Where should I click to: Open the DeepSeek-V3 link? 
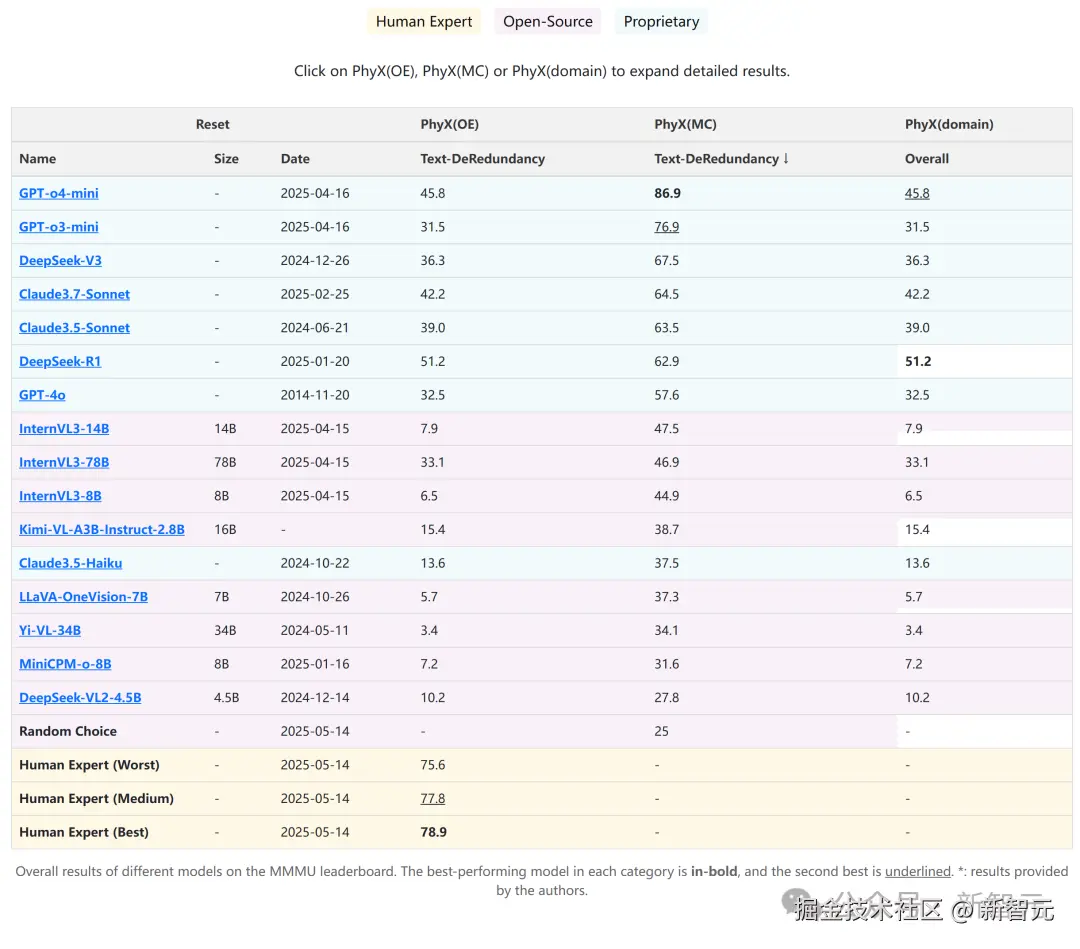[61, 261]
